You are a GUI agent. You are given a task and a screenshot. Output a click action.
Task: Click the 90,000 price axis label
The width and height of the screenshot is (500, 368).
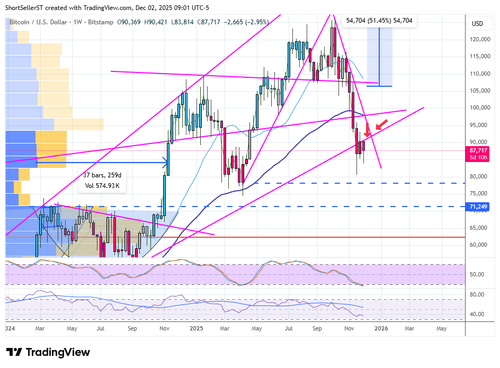coord(480,142)
